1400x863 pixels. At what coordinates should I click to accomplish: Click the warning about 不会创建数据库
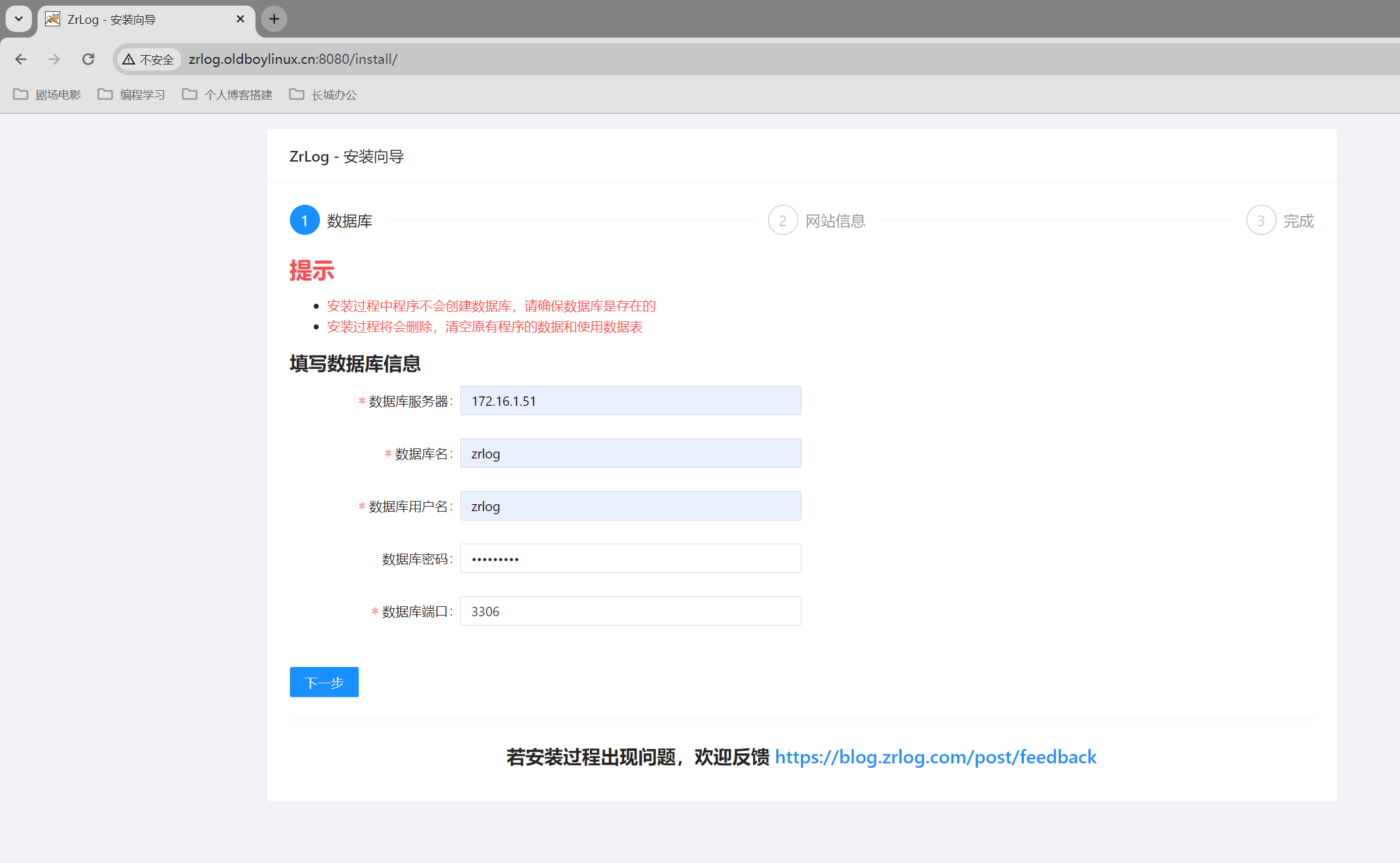tap(491, 306)
